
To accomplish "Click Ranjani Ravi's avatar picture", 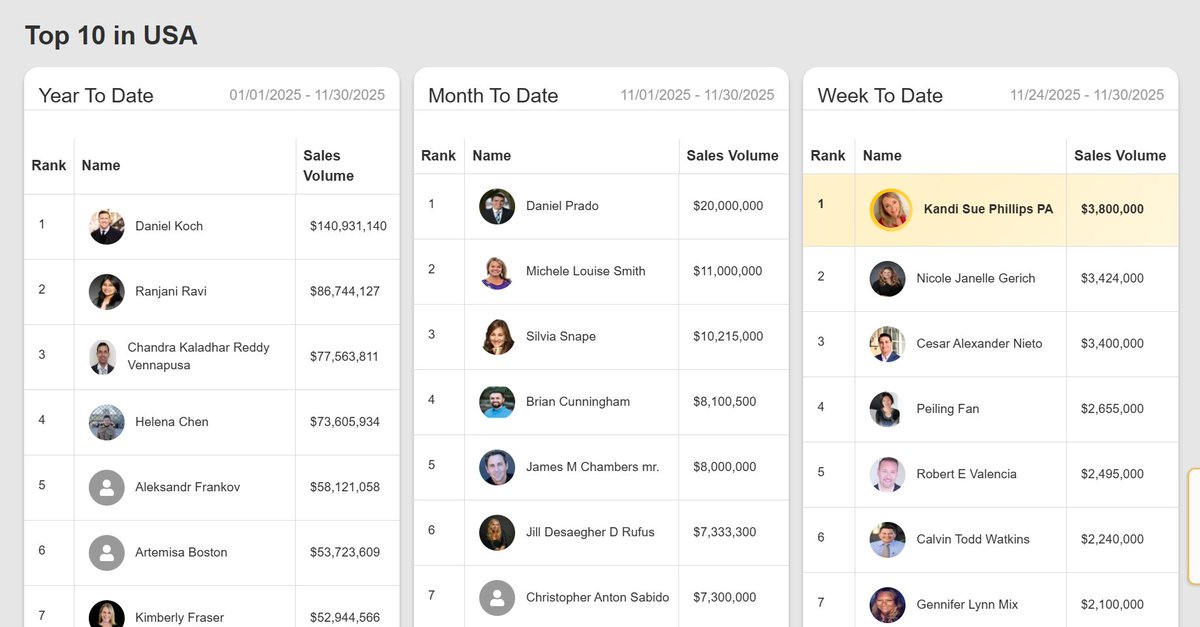I will [x=106, y=292].
